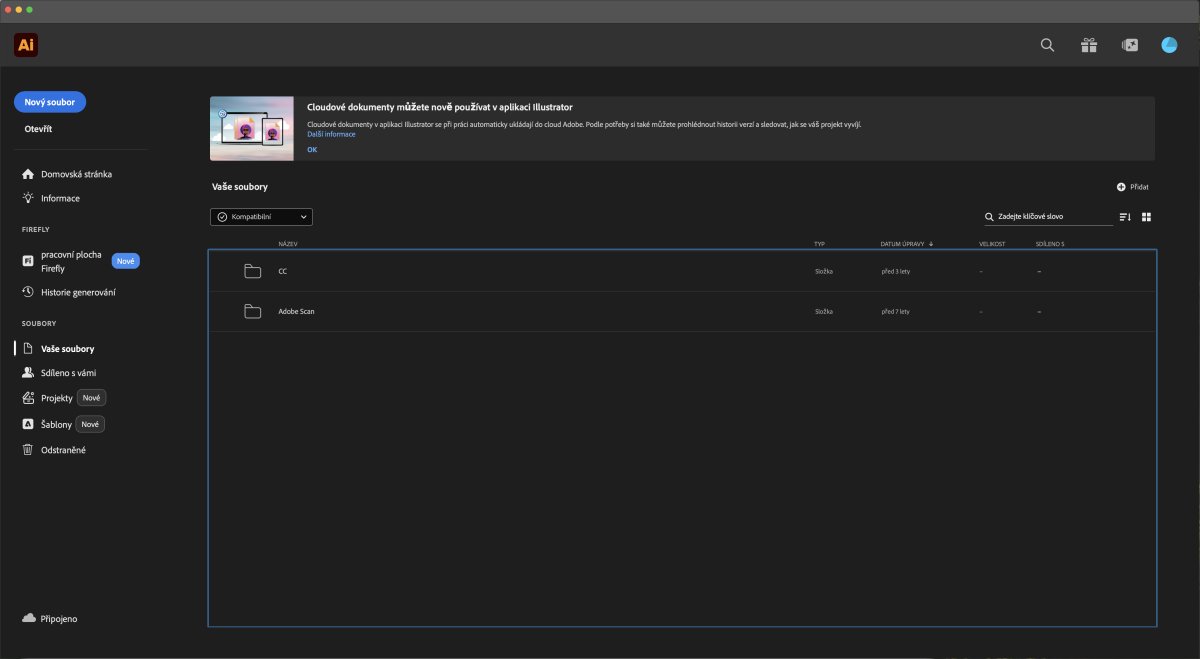Screen dimensions: 1200x659
Task: Focus the Zadejte klíčové slovo search field
Action: click(1048, 217)
